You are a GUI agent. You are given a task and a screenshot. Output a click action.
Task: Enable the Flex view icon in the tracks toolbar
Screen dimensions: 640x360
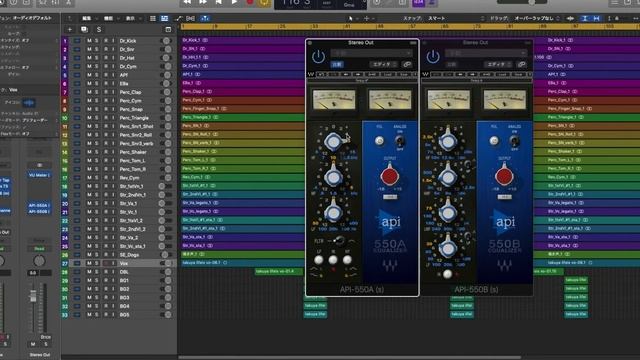190,18
